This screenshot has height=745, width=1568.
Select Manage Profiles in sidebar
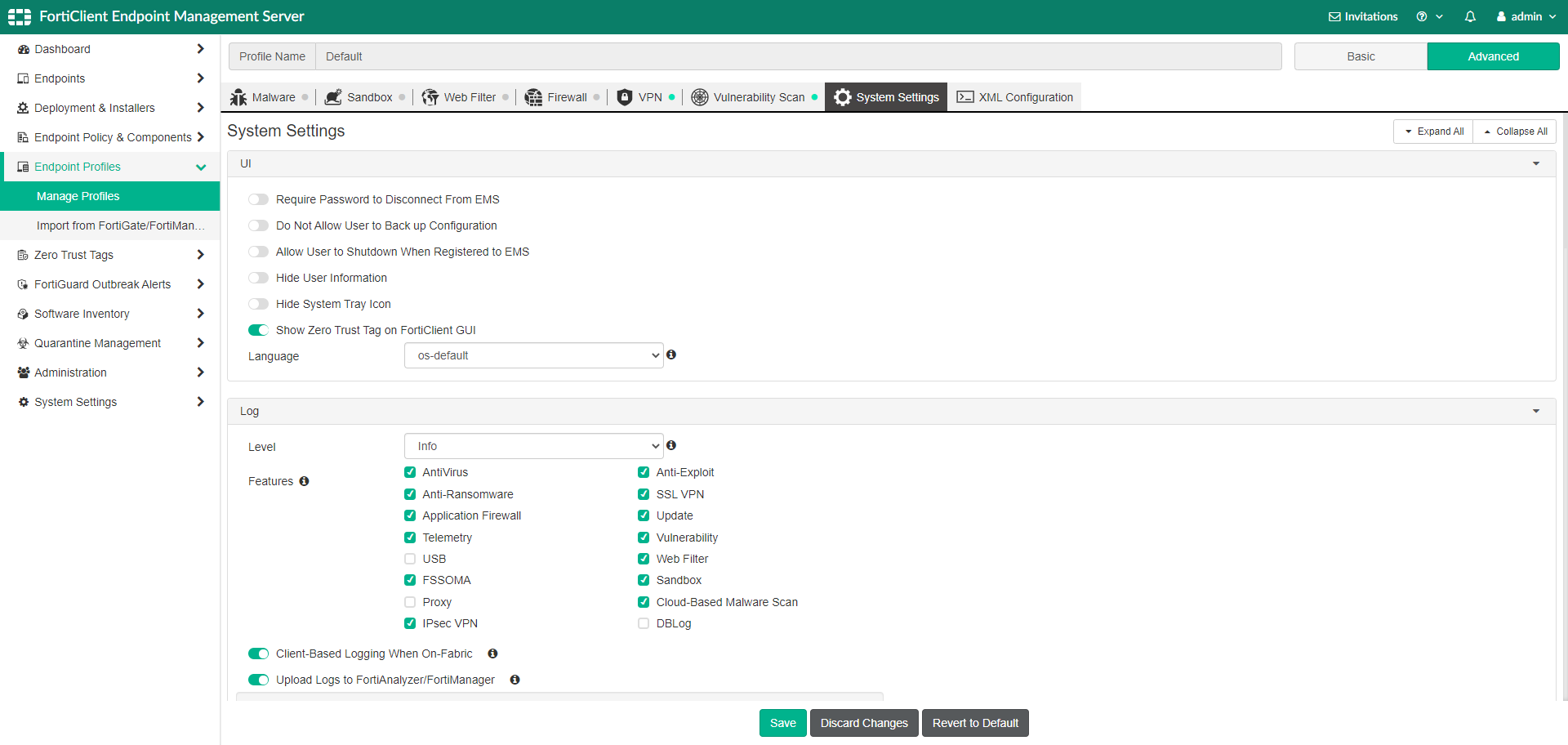110,196
